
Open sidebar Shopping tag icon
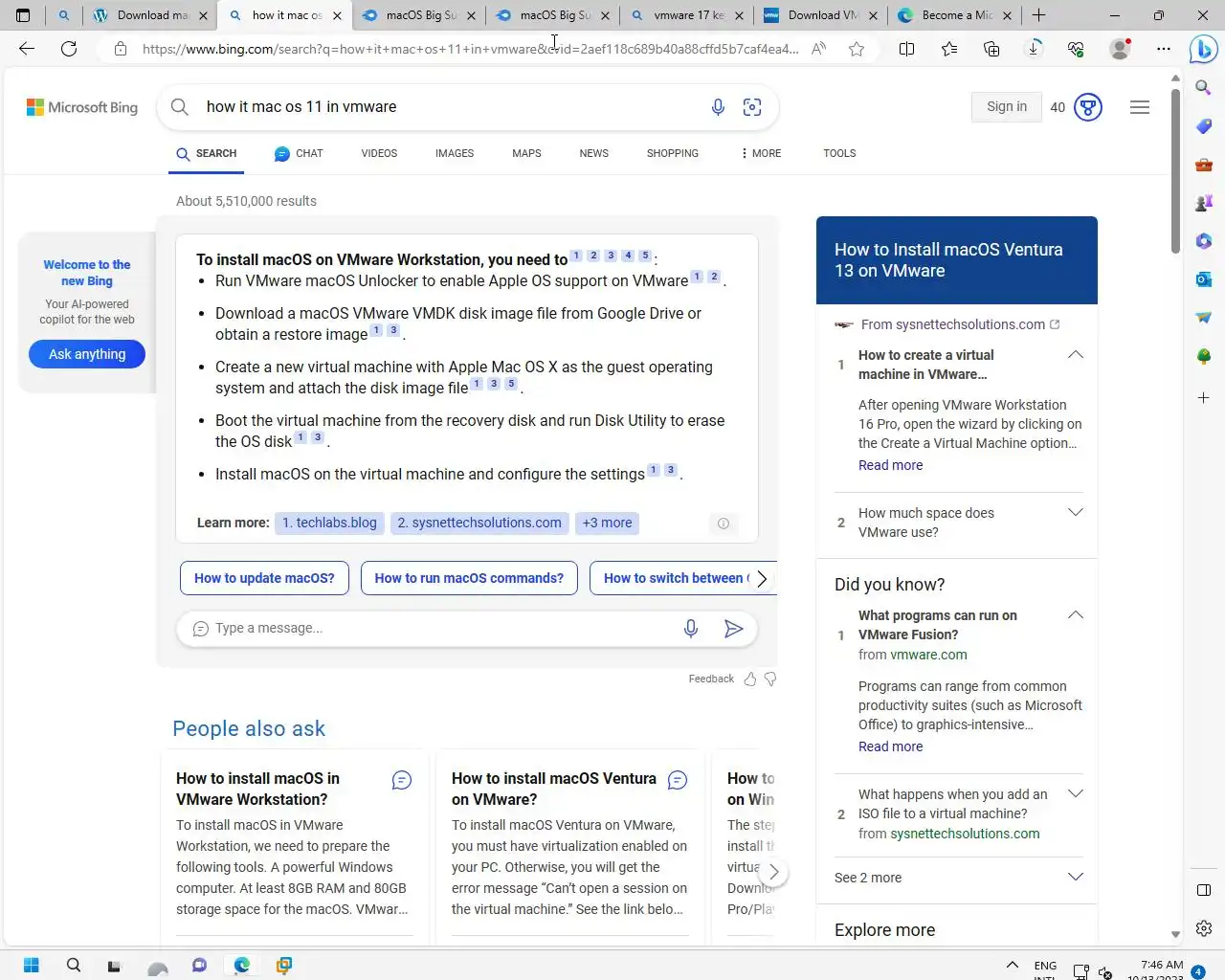(1204, 126)
